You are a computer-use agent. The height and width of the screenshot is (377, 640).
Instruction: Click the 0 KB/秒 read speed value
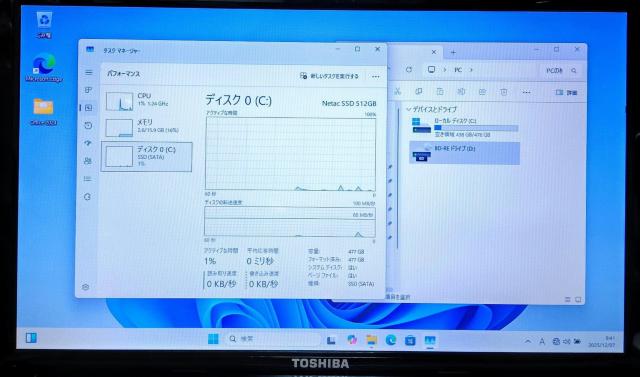[221, 284]
